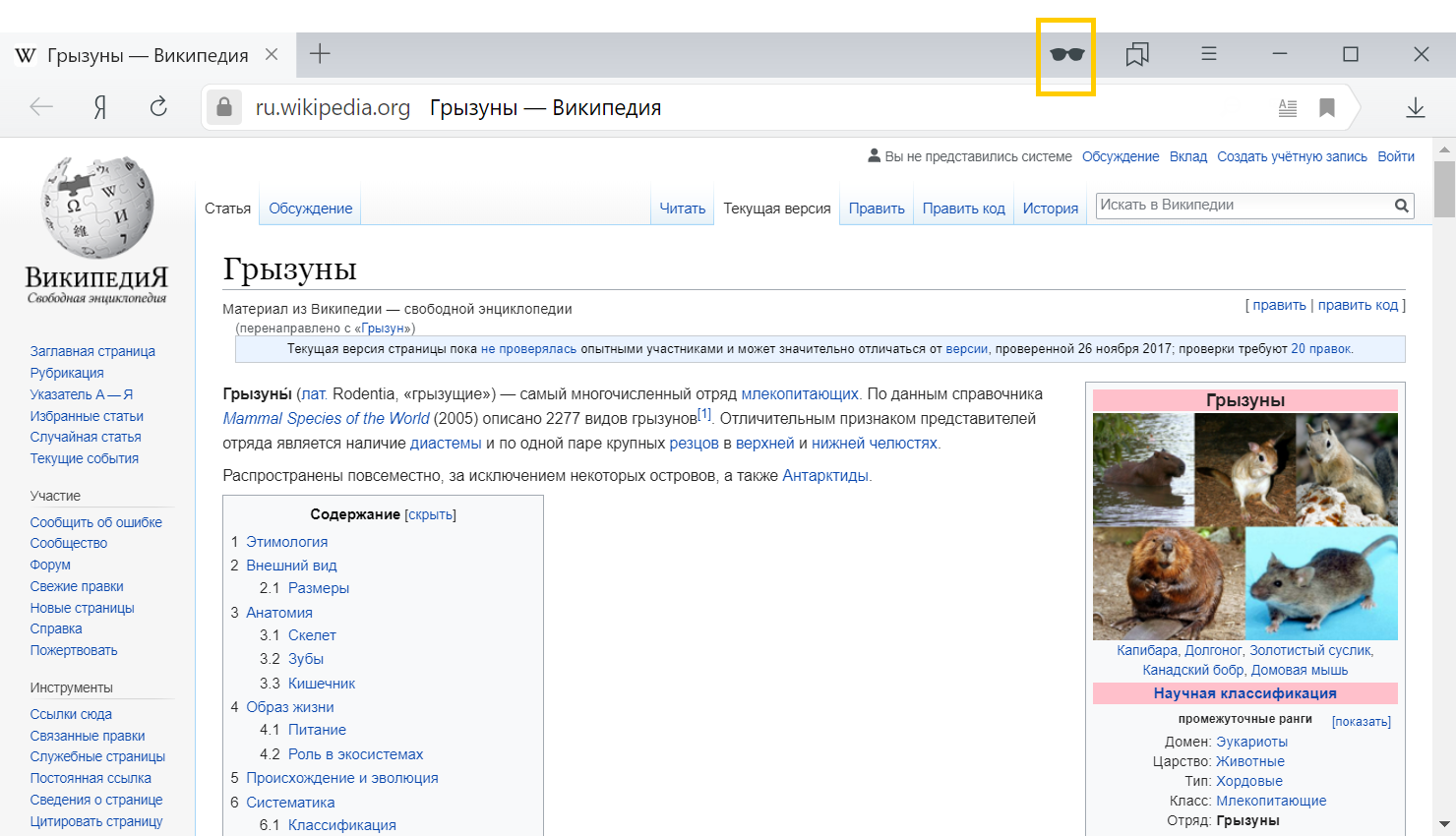Image resolution: width=1456 pixels, height=836 pixels.
Task: Open the Канадский бобр caption link
Action: pyautogui.click(x=1193, y=670)
